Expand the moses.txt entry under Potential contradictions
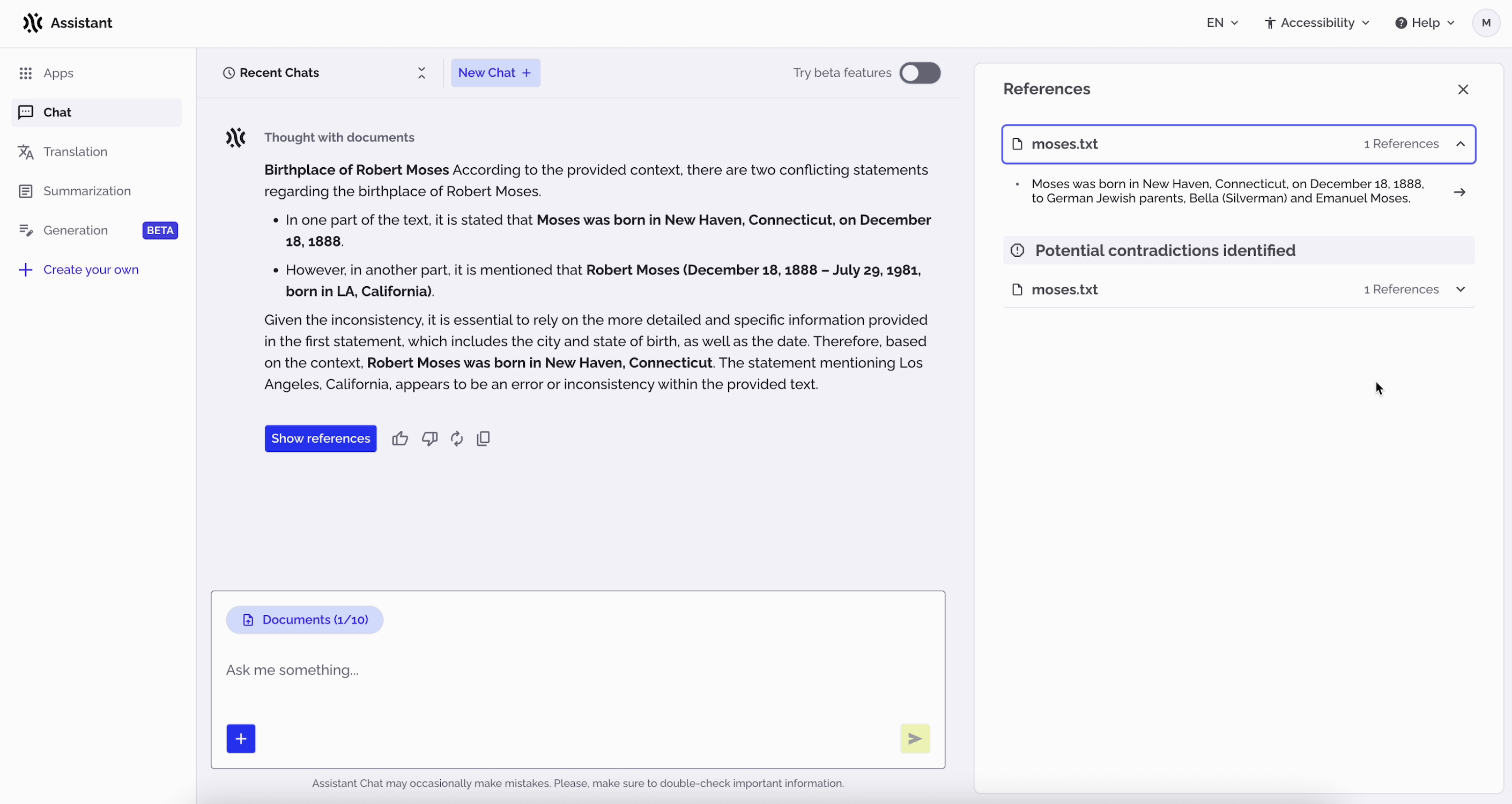Viewport: 1512px width, 804px height. 1461,289
